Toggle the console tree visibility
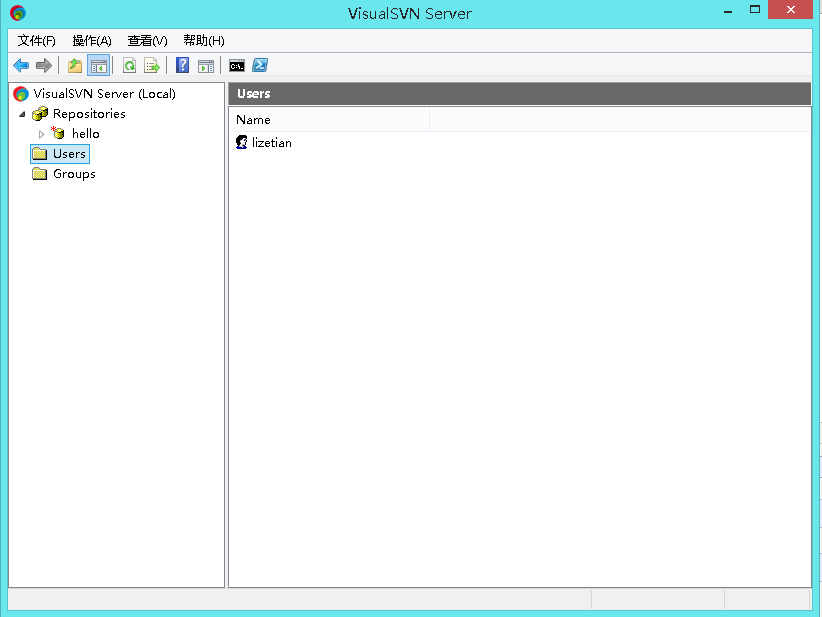The width and height of the screenshot is (822, 617). pyautogui.click(x=99, y=65)
